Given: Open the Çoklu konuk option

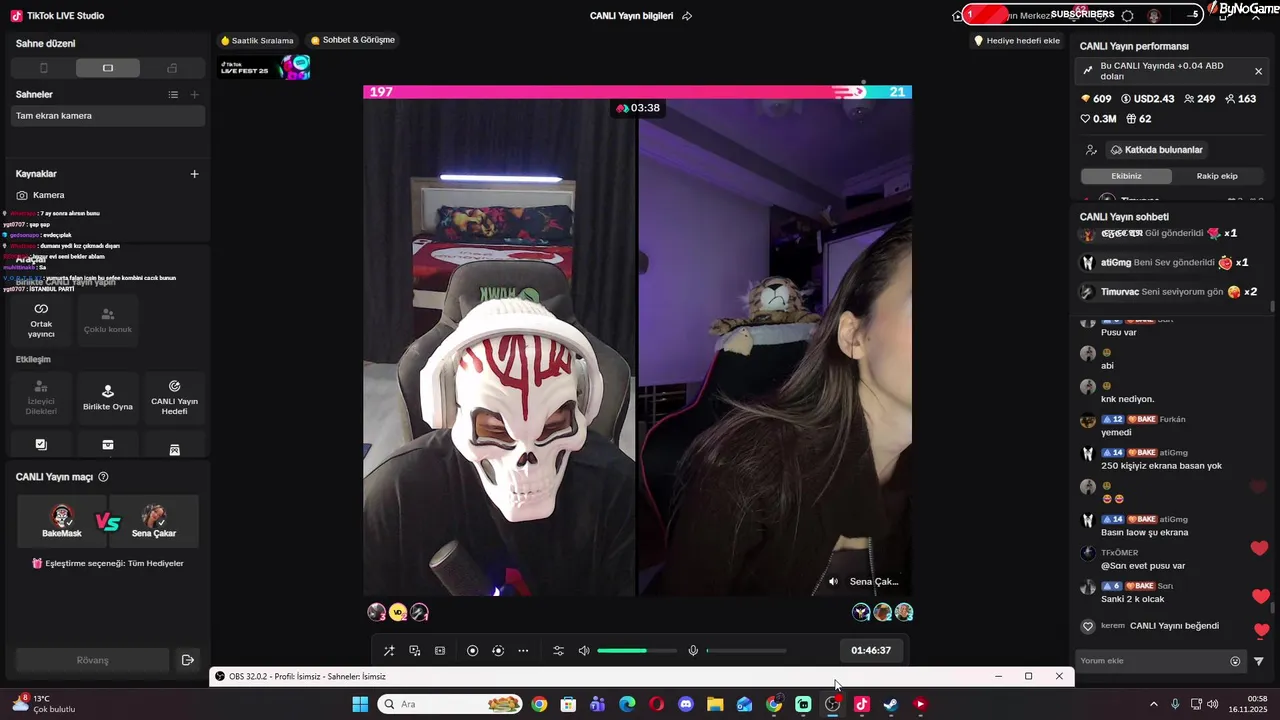Looking at the screenshot, I should 108,320.
